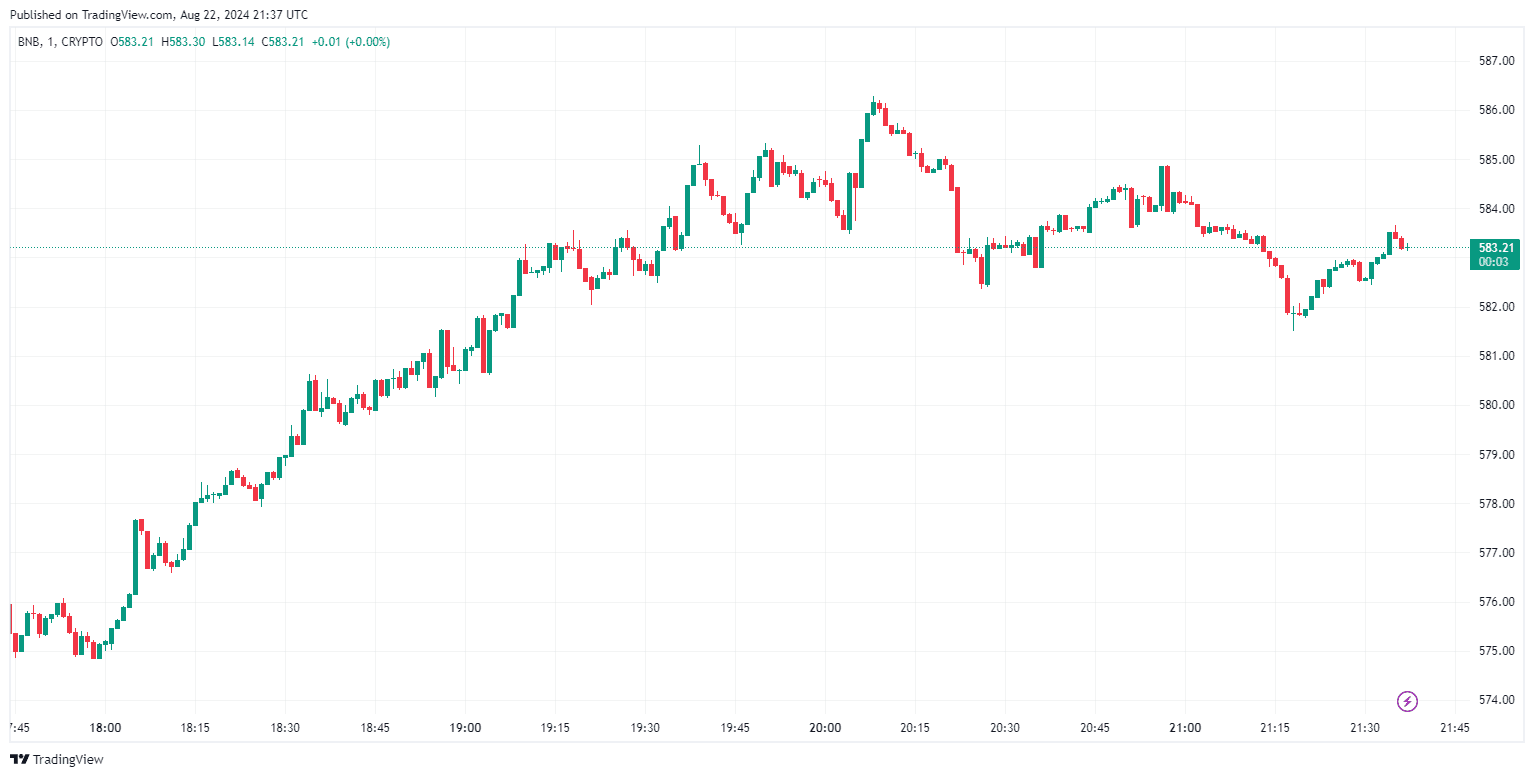The image size is (1534, 777).
Task: Click the 584.00 price axis label
Action: tap(1496, 208)
